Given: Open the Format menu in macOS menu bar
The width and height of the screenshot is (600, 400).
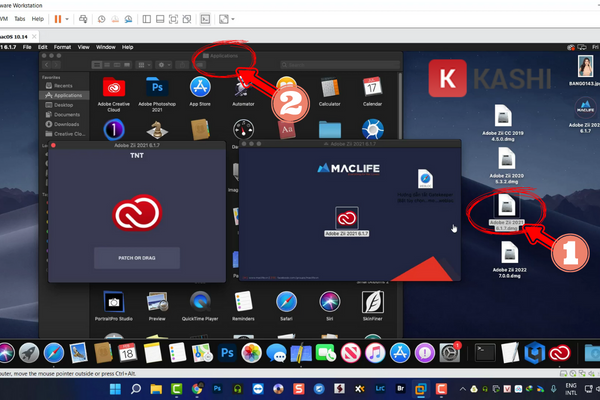Looking at the screenshot, I should coord(62,47).
